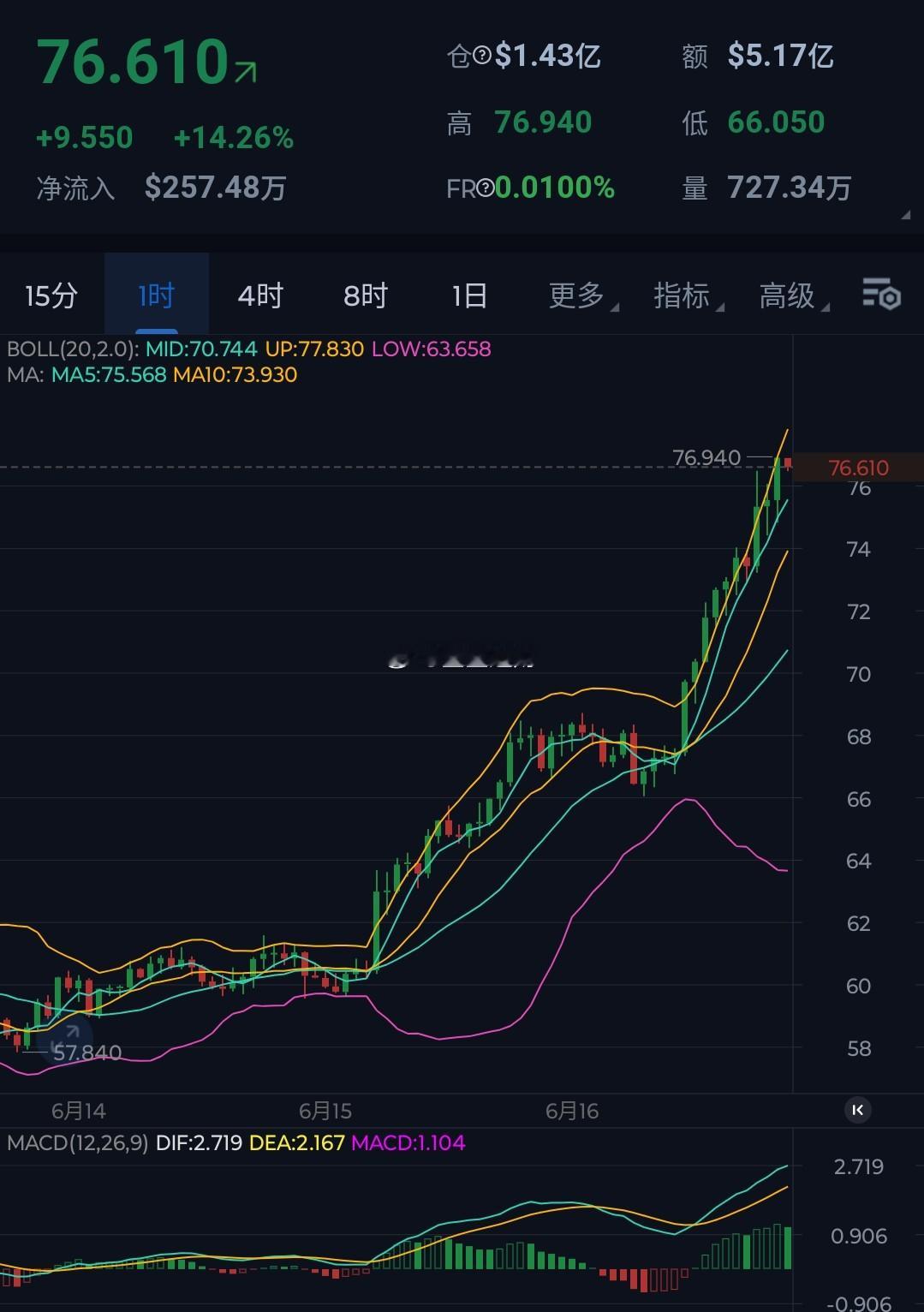Tap the MA indicator label
The image size is (924, 1312).
[24, 374]
